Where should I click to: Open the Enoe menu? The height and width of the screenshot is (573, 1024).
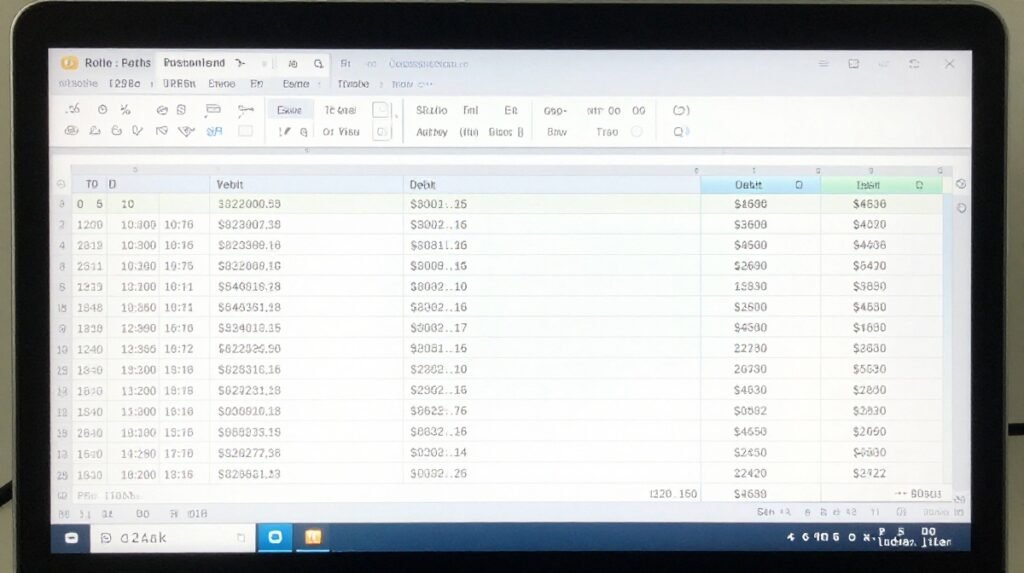(221, 84)
